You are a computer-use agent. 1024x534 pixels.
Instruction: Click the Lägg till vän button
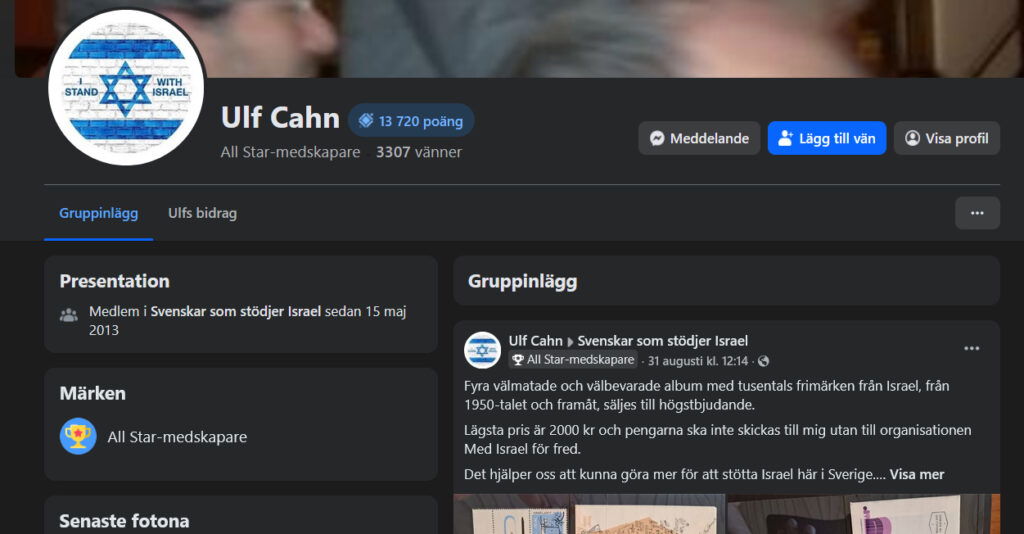coord(827,138)
